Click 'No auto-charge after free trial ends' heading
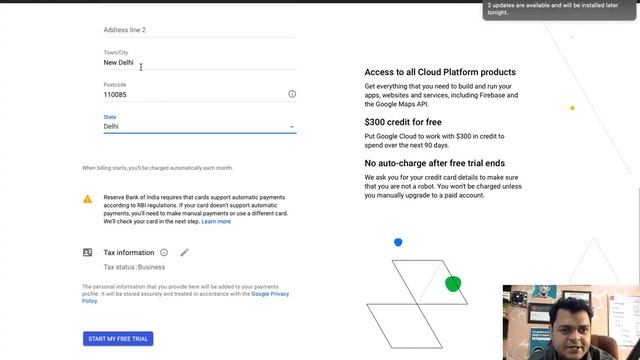Screen dimensions: 640x360 (434, 163)
